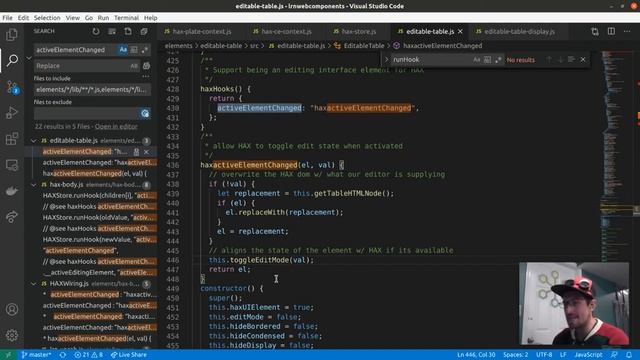Collapse all search results

(x=144, y=31)
